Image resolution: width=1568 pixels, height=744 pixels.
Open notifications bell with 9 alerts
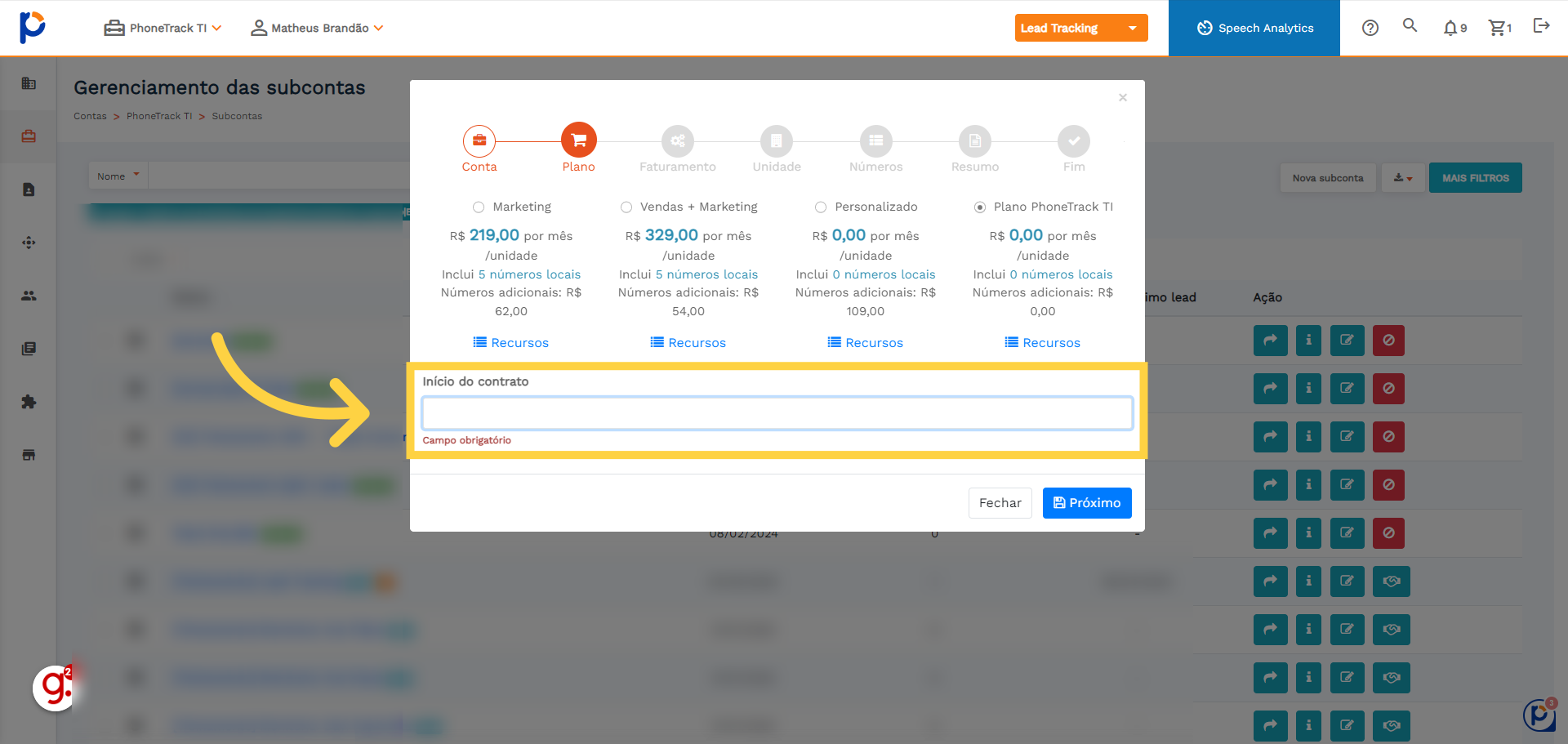1454,28
